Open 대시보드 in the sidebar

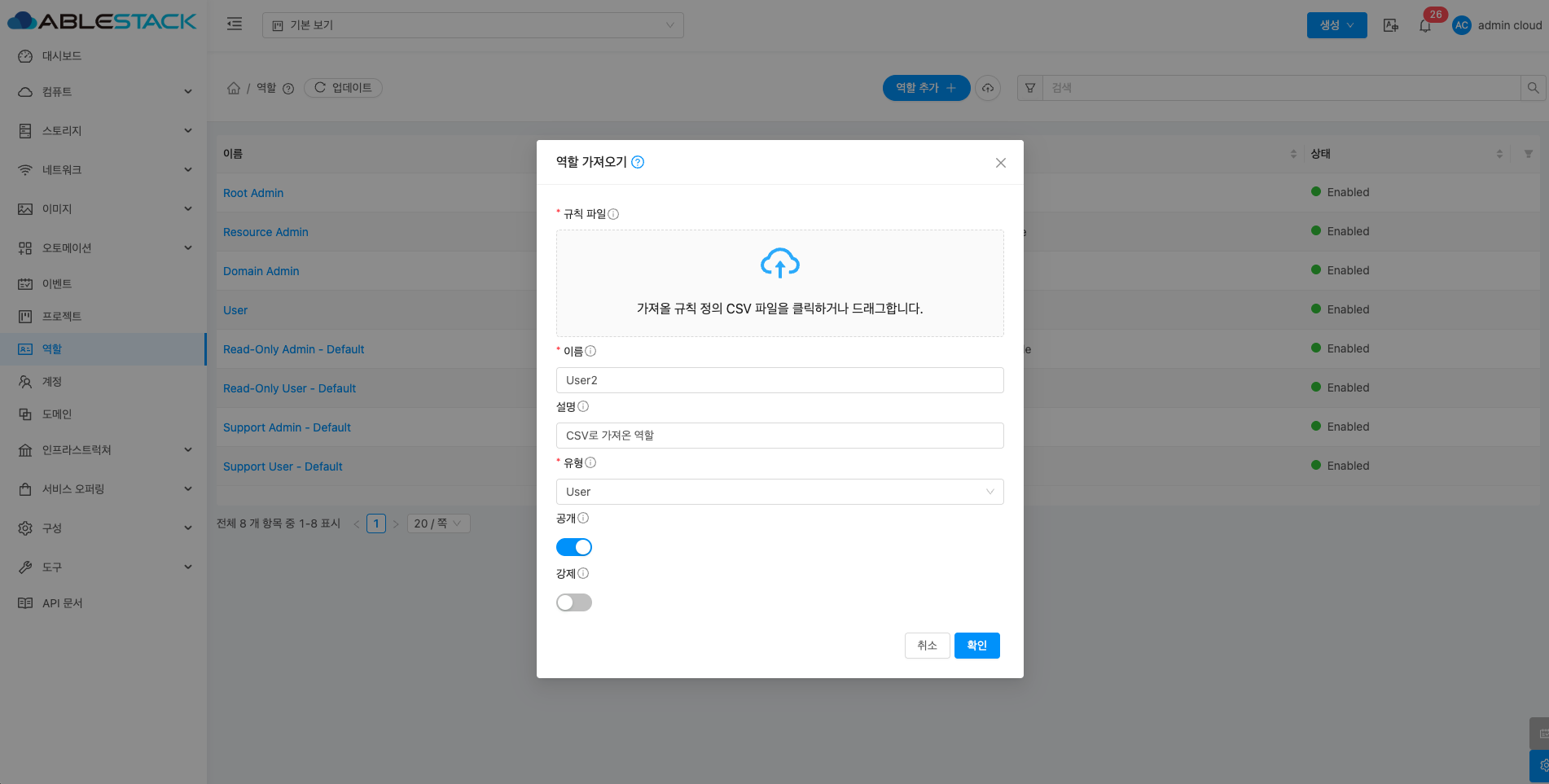pos(103,56)
